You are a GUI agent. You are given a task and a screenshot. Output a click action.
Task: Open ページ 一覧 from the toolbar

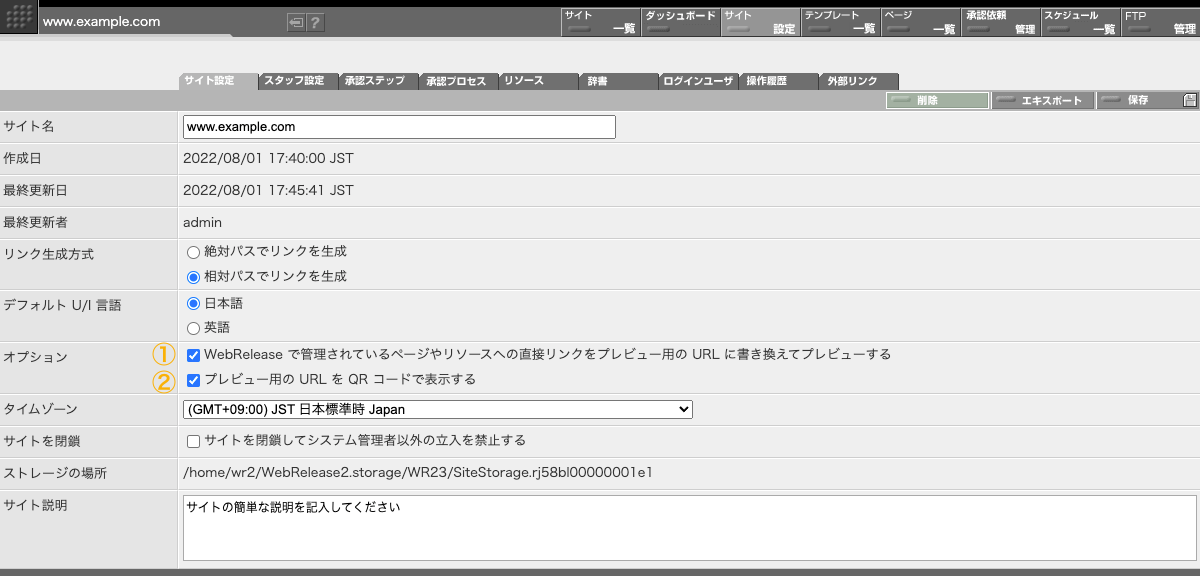(x=920, y=21)
